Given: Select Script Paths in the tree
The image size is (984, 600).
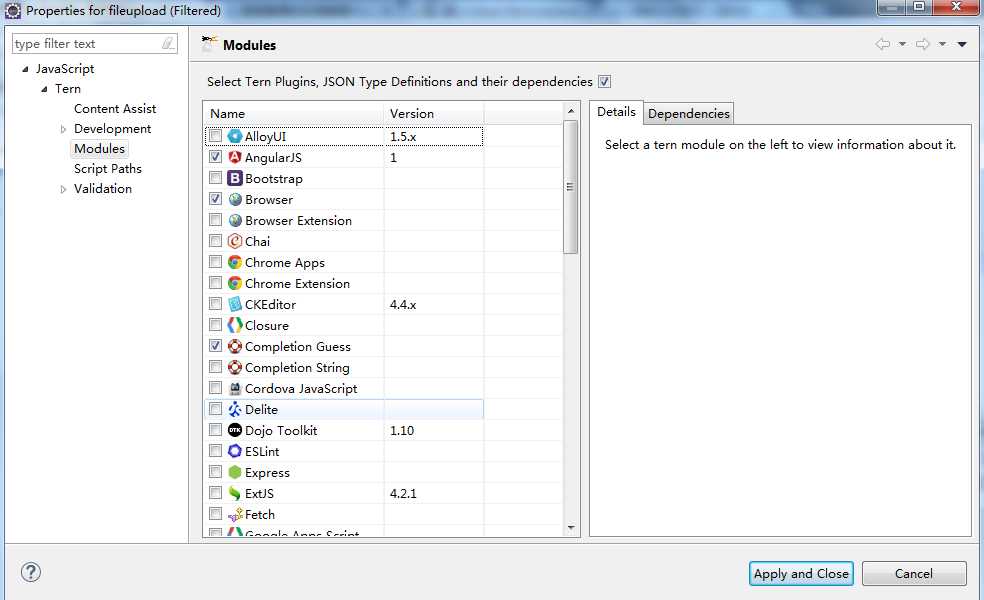Looking at the screenshot, I should point(107,168).
